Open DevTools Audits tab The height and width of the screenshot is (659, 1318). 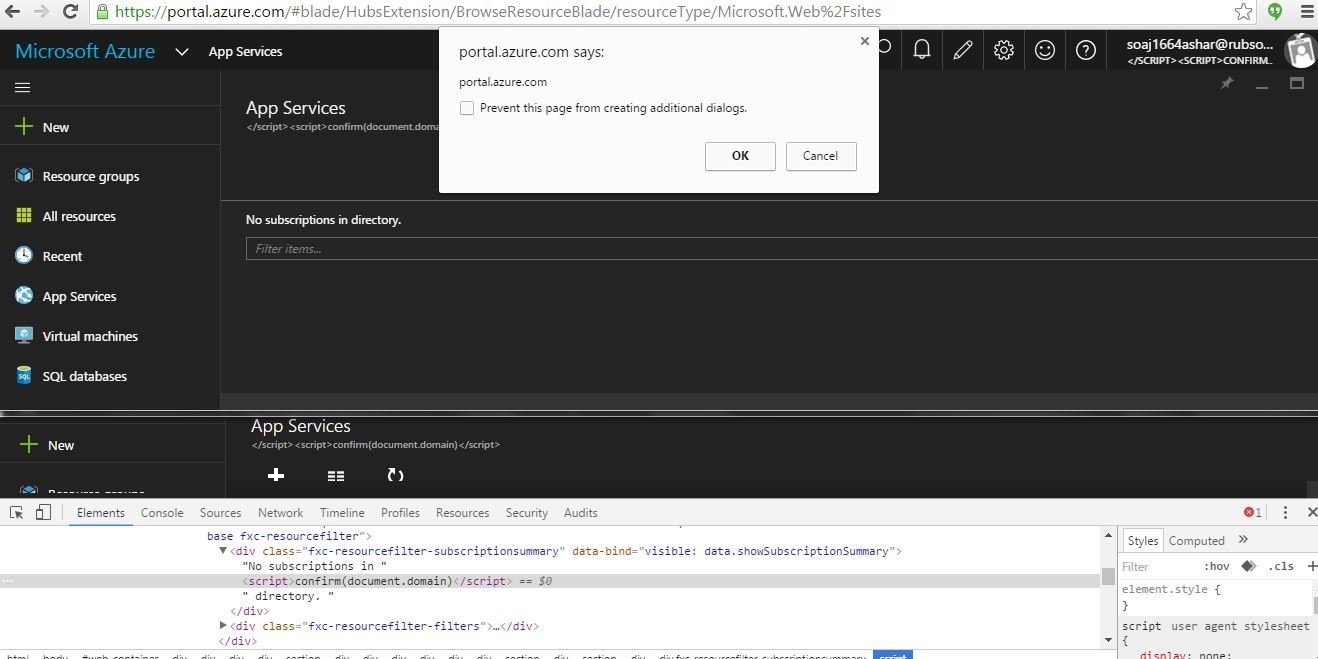click(581, 512)
